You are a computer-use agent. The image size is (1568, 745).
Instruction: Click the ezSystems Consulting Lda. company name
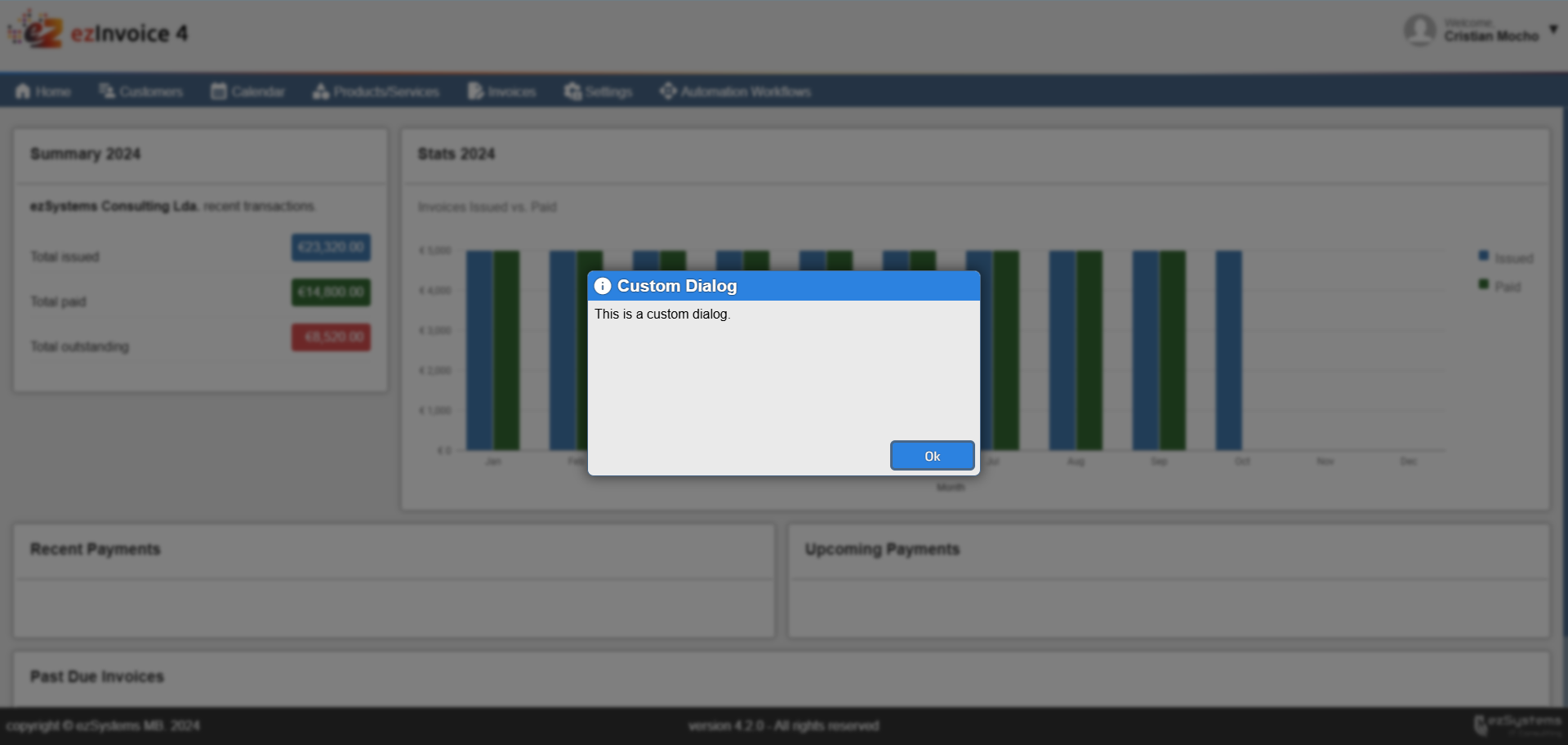(x=114, y=206)
